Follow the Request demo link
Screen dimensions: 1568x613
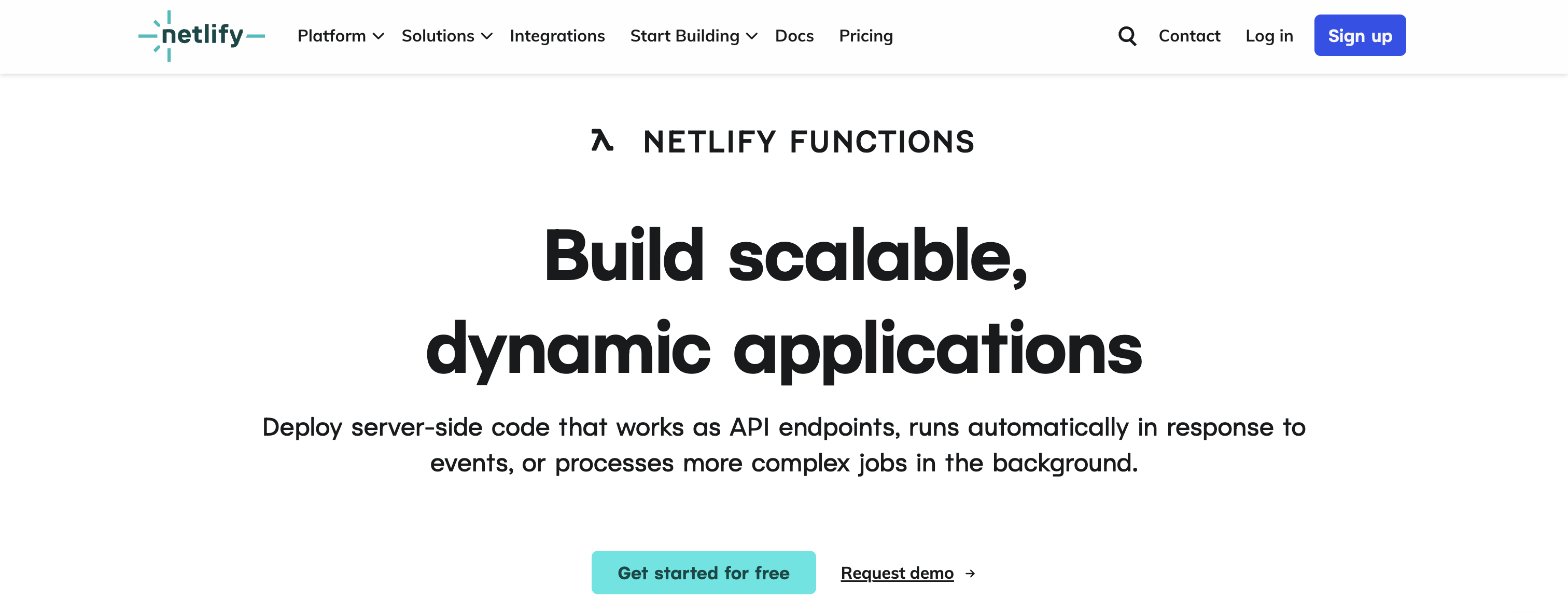click(897, 573)
